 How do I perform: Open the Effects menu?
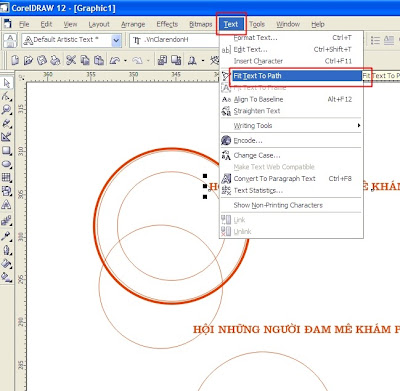tap(167, 24)
